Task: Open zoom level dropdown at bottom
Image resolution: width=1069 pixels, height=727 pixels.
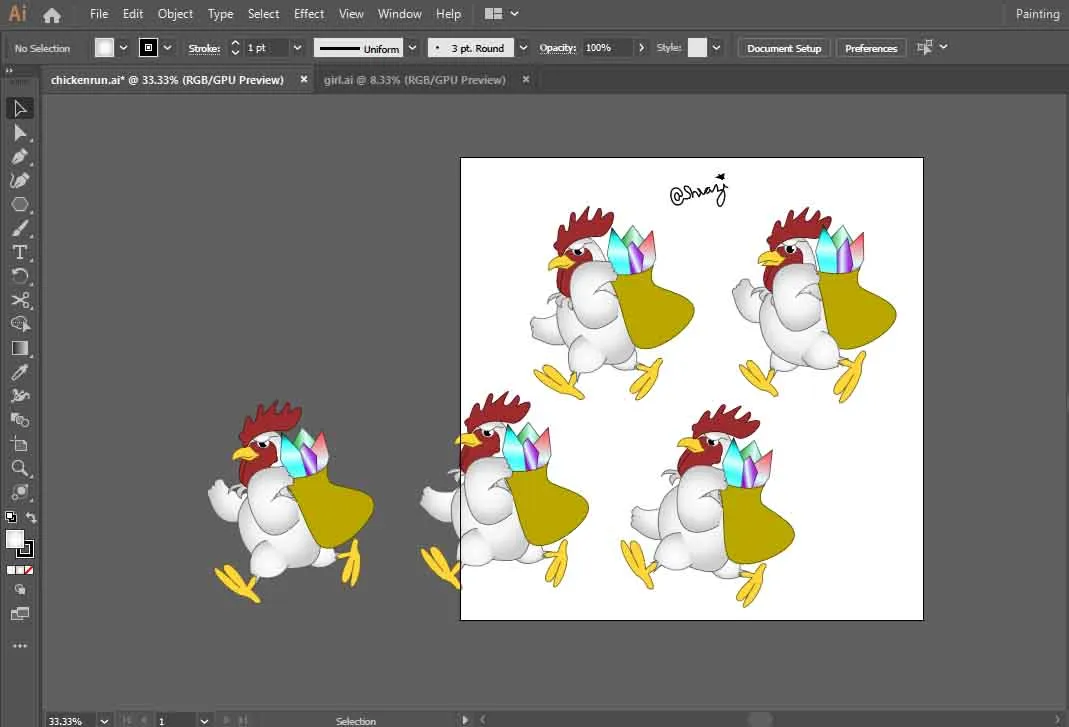Action: point(104,721)
